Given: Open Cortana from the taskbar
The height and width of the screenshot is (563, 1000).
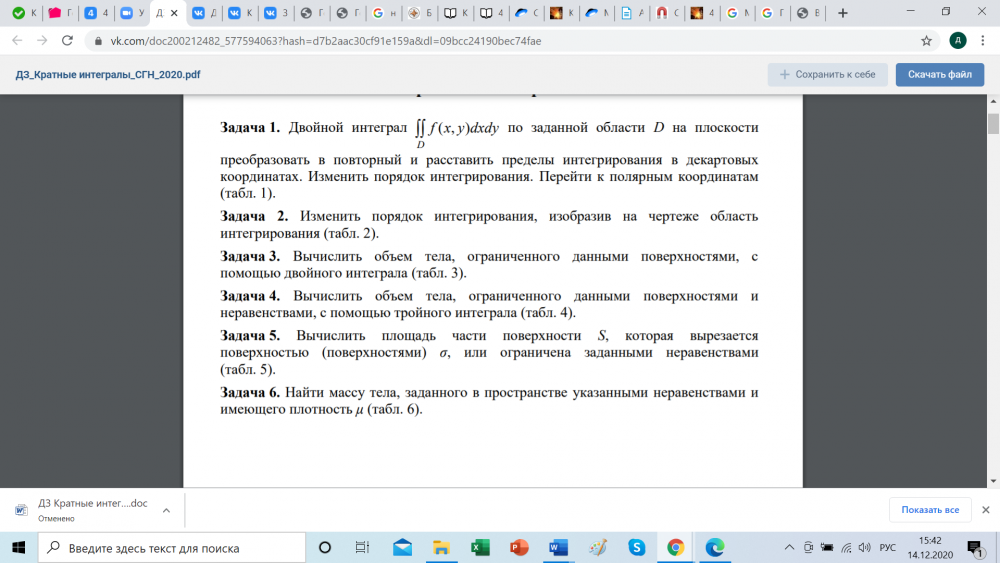Looking at the screenshot, I should tap(325, 548).
